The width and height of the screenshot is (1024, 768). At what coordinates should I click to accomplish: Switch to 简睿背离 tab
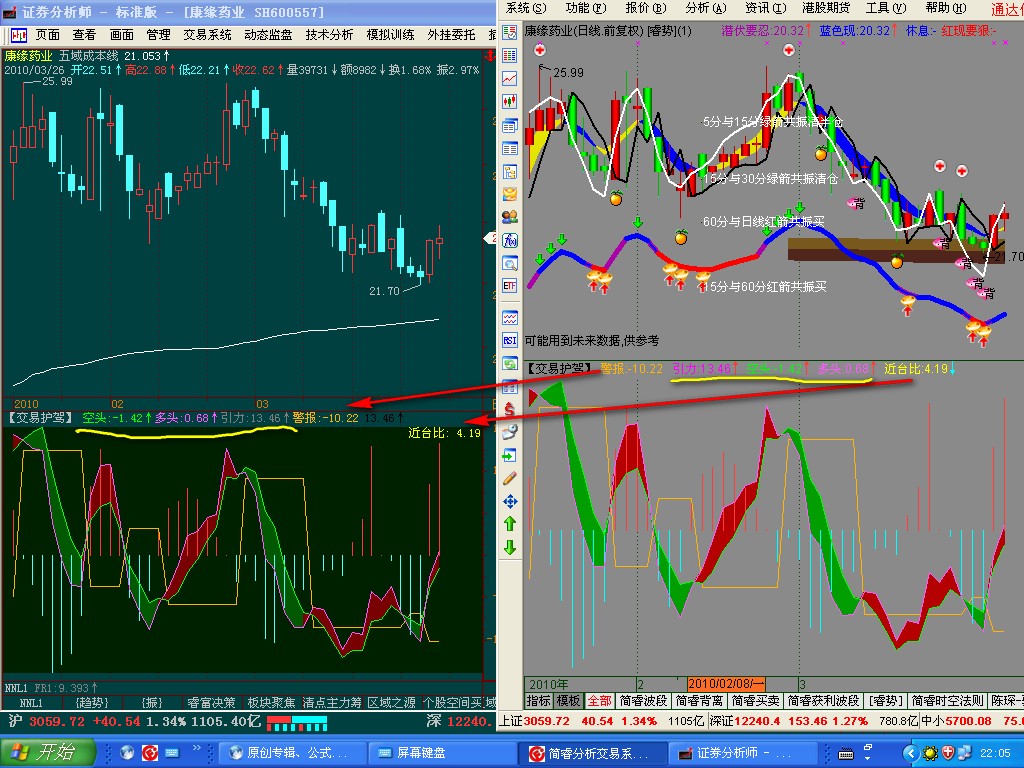(699, 701)
